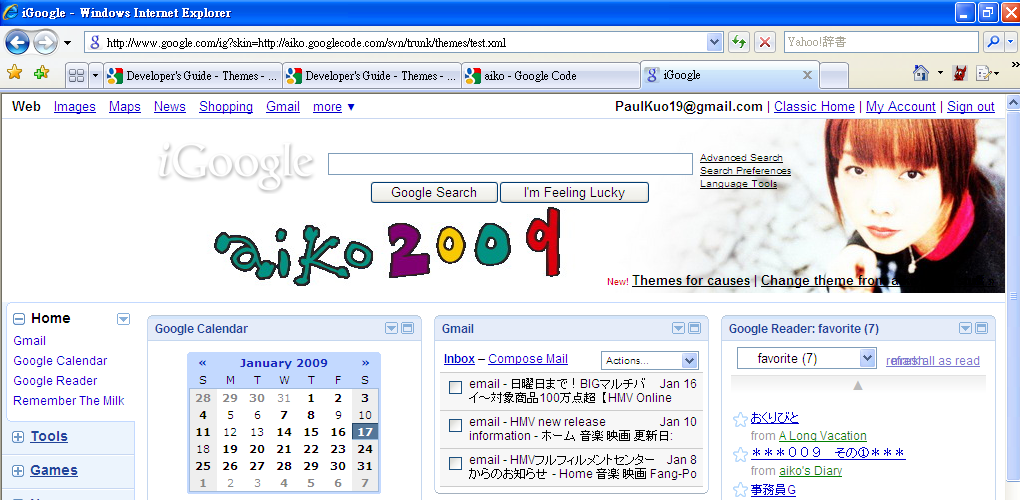Open the Home tab dropdown arrow in sidebar
1020x500 pixels.
click(123, 319)
